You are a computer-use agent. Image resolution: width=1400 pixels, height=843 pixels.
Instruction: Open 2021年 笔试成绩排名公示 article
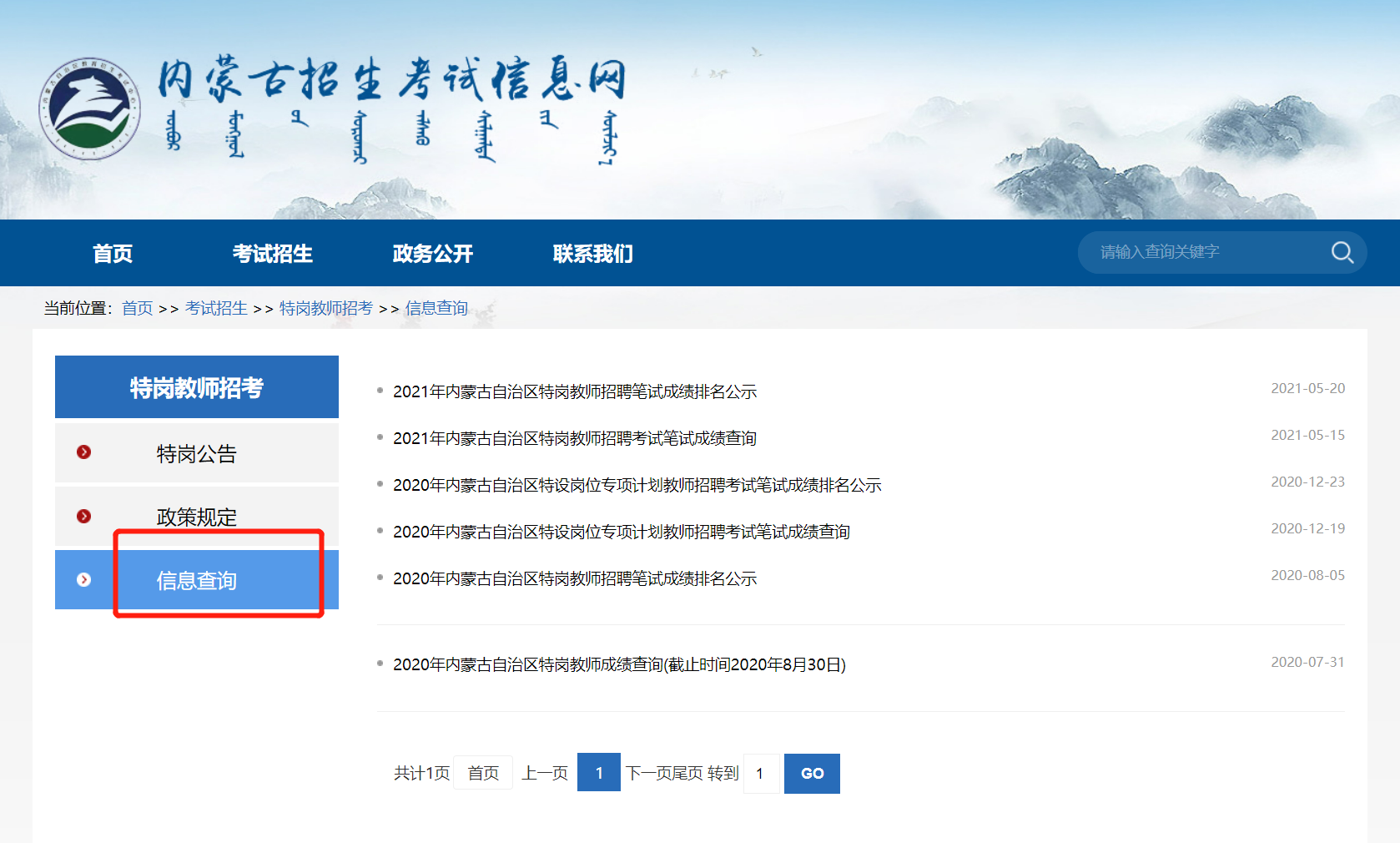click(574, 391)
